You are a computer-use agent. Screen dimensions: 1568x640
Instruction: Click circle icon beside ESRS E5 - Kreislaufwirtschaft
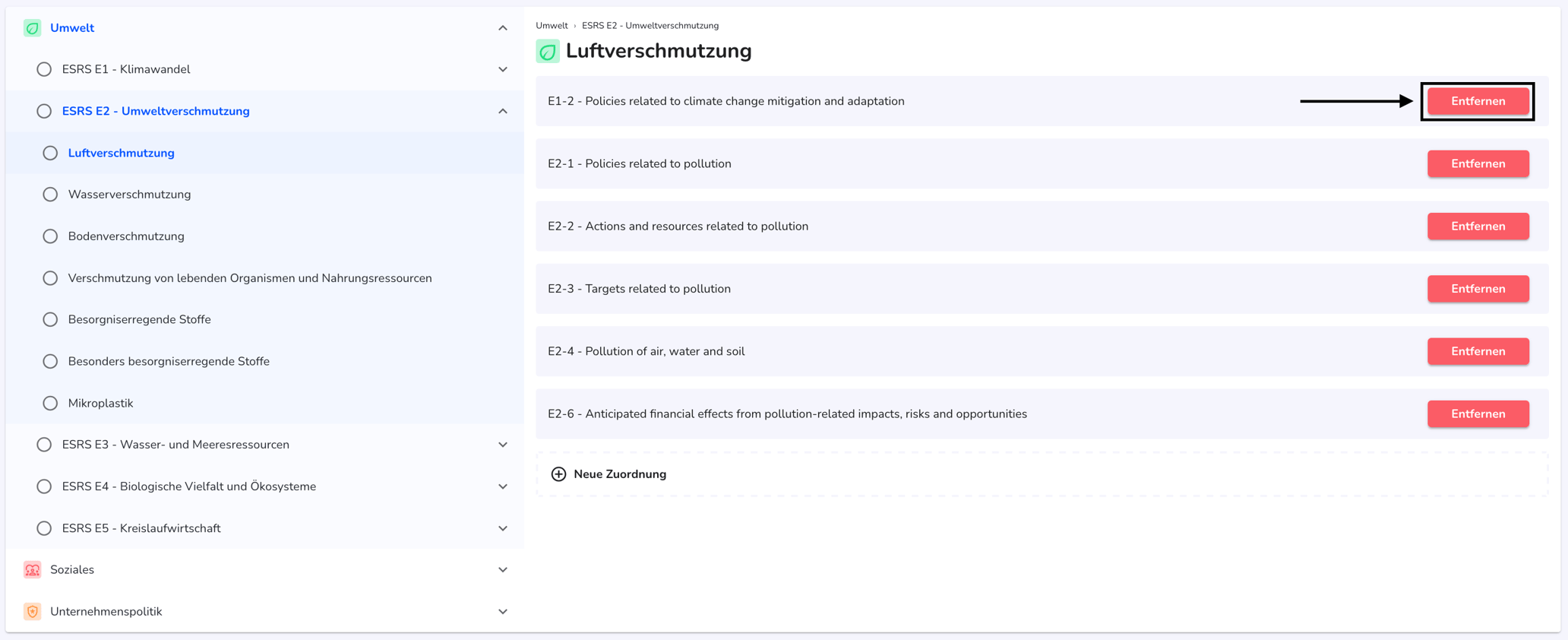pos(44,528)
